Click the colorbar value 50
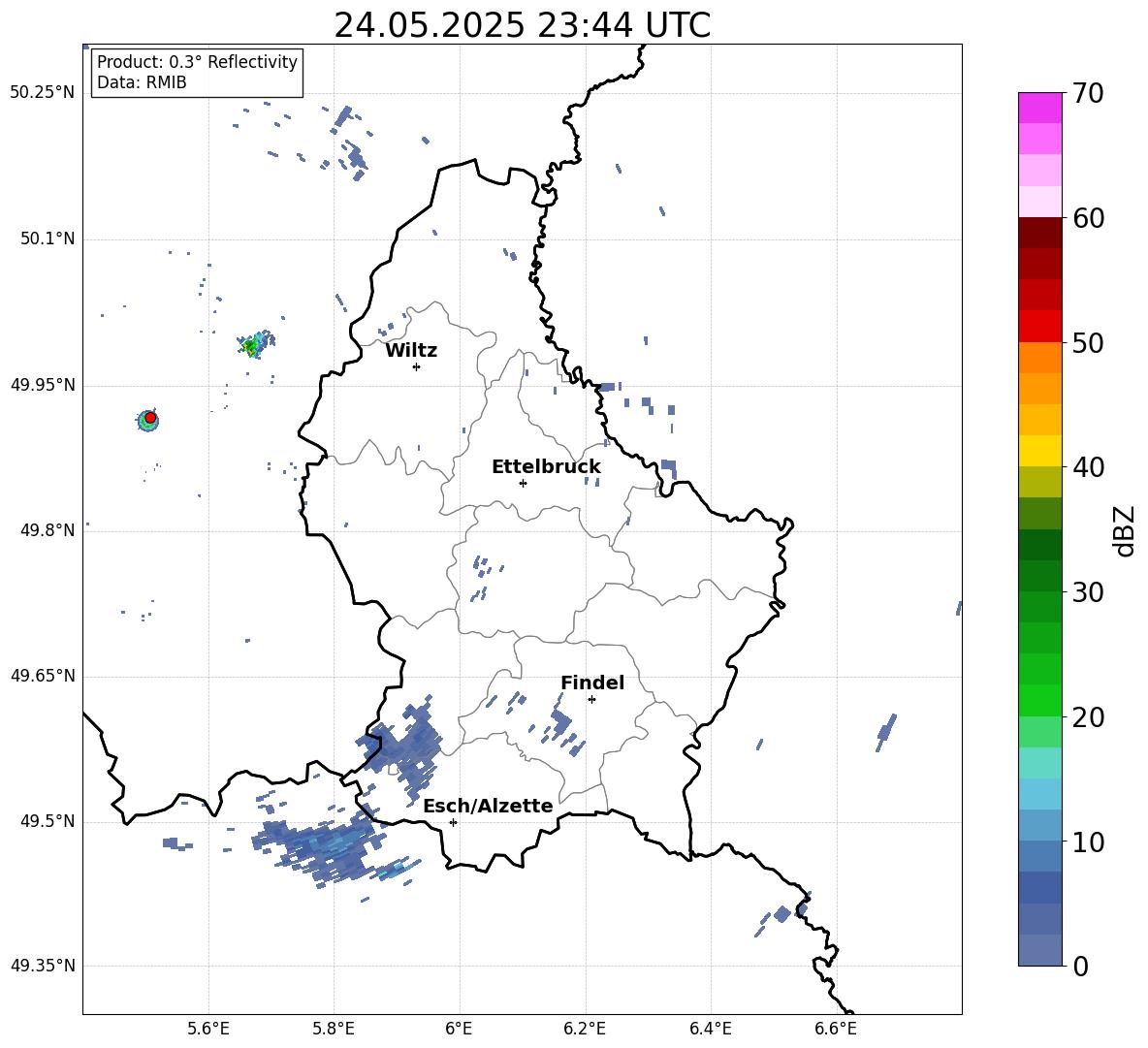This screenshot has height=1048, width=1148. coord(1088,342)
